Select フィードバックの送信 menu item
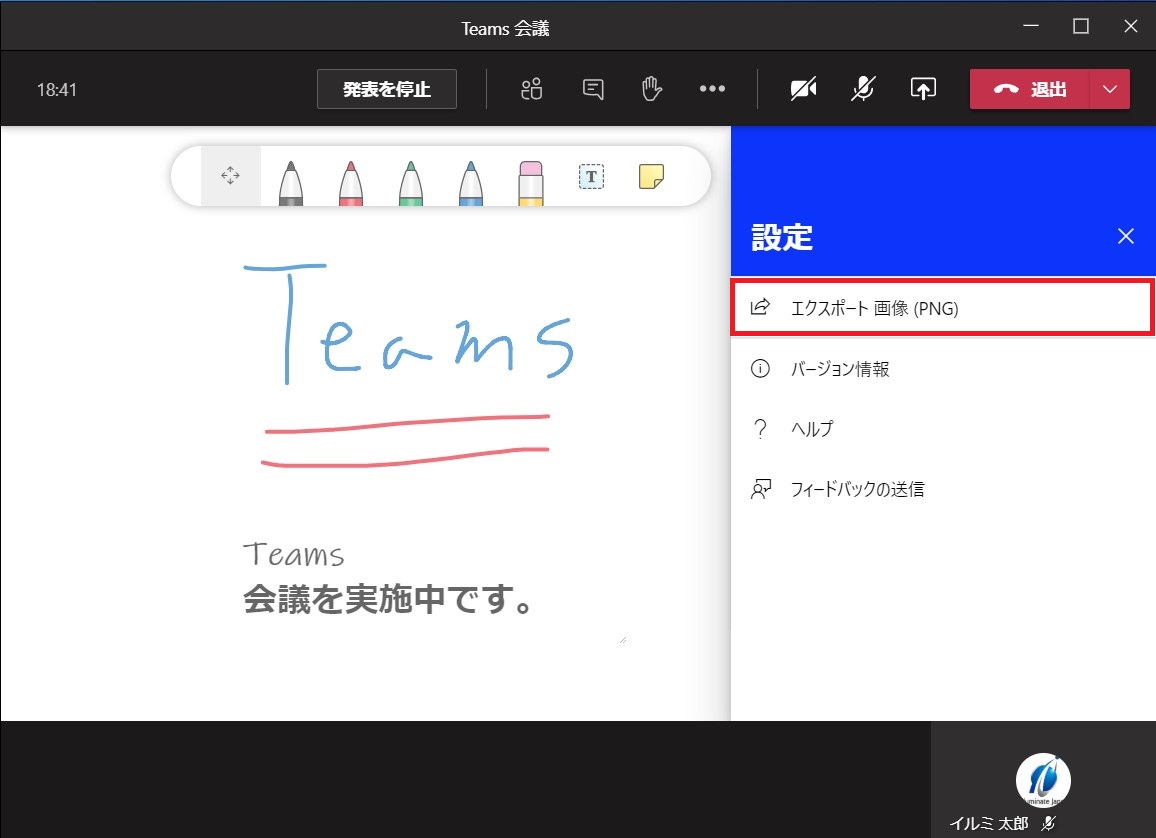Viewport: 1156px width, 838px height. tap(942, 489)
